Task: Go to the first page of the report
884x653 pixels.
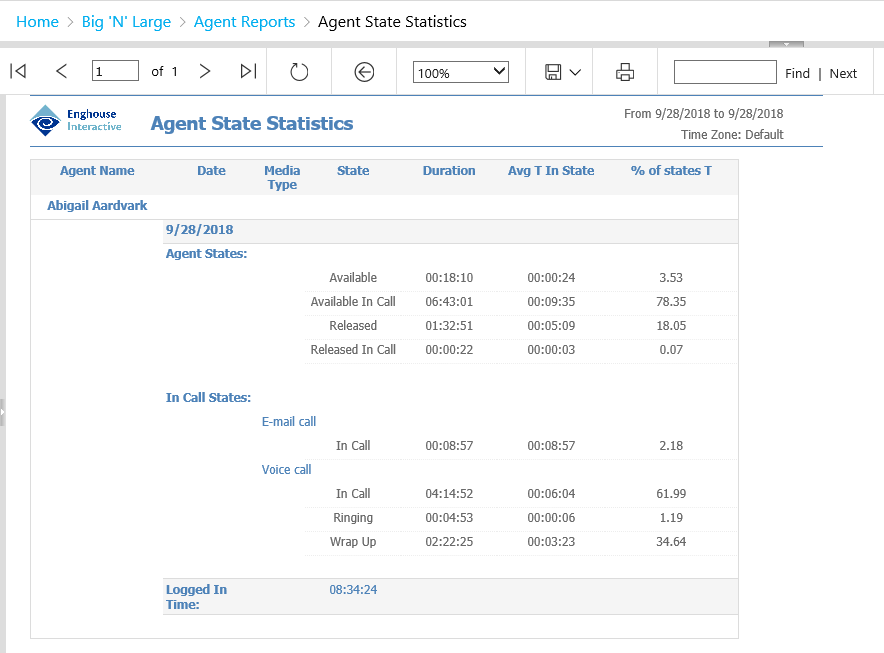Action: pyautogui.click(x=16, y=71)
